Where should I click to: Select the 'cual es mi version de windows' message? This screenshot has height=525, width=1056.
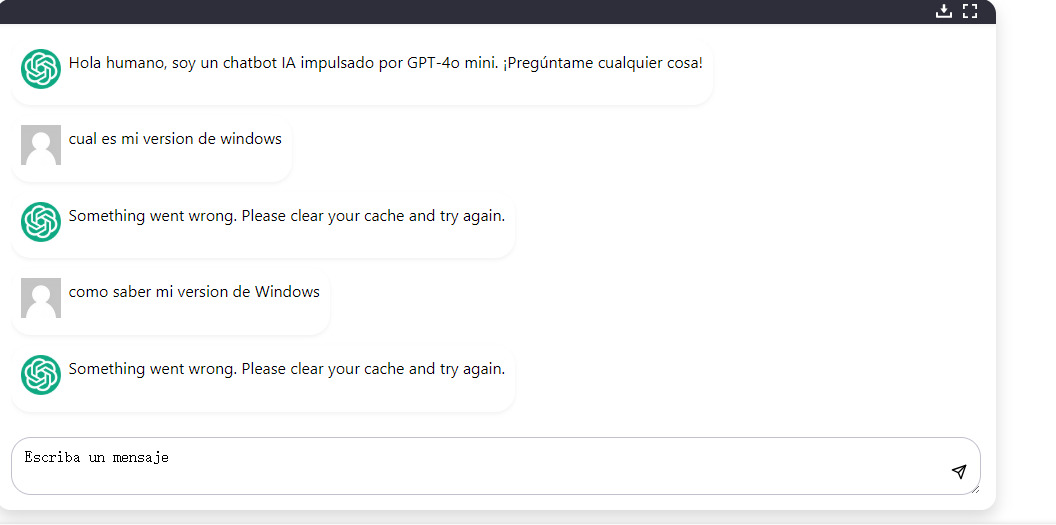coord(175,139)
